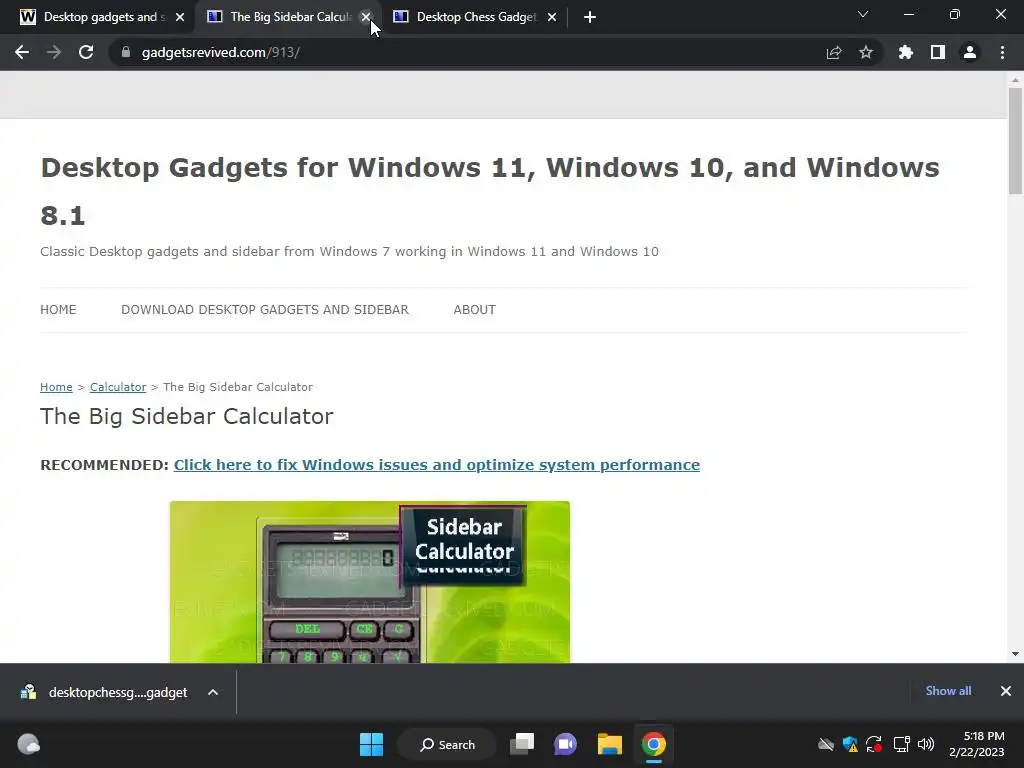Follow the Home breadcrumb link
The image size is (1024, 768).
56,387
